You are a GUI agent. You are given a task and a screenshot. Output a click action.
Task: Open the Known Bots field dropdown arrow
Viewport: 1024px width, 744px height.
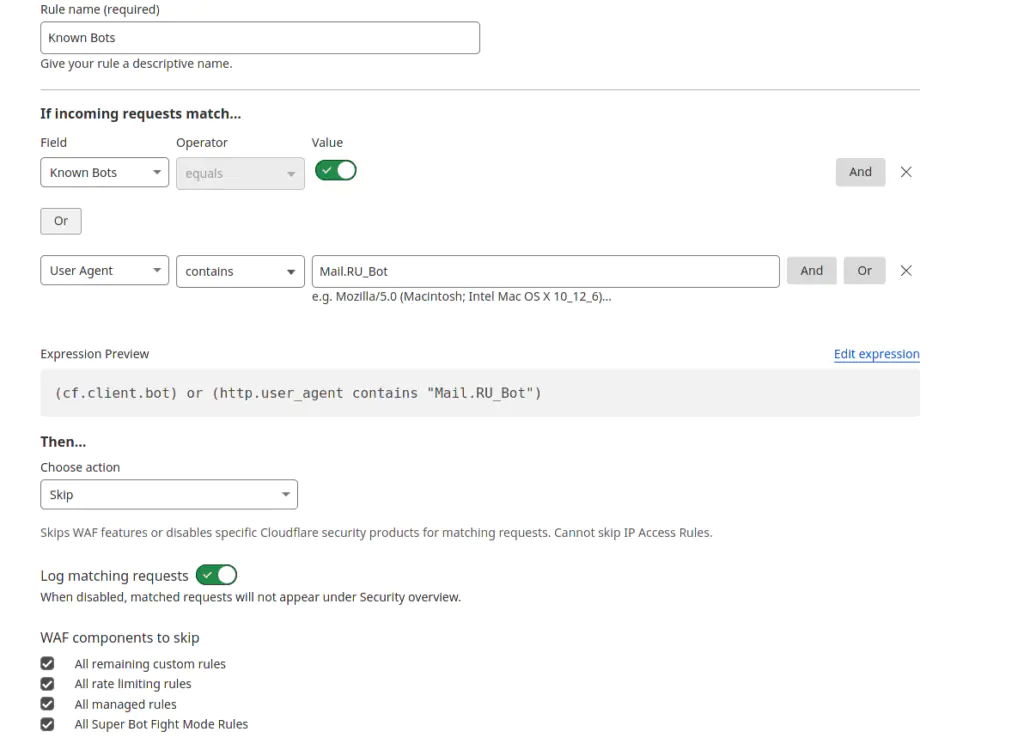pos(158,172)
